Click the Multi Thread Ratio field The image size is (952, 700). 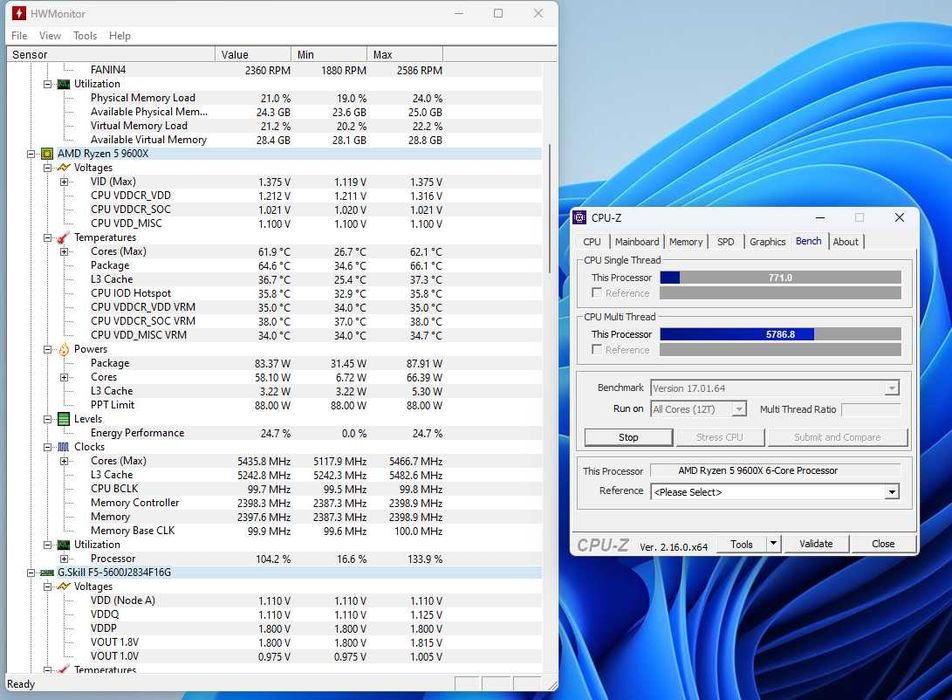(871, 409)
